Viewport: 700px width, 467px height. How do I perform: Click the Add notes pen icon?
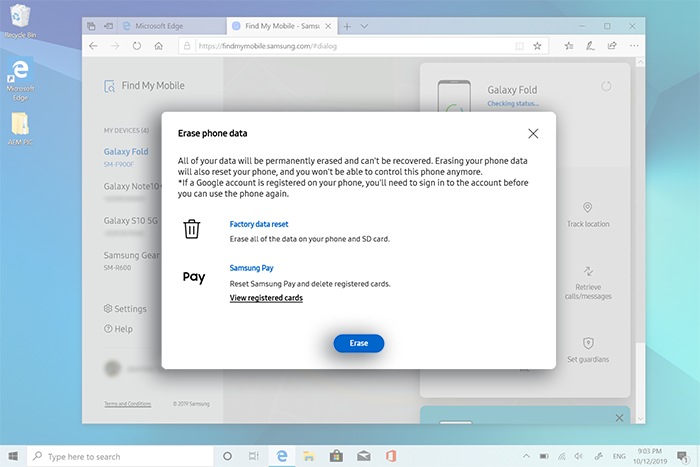(590, 46)
